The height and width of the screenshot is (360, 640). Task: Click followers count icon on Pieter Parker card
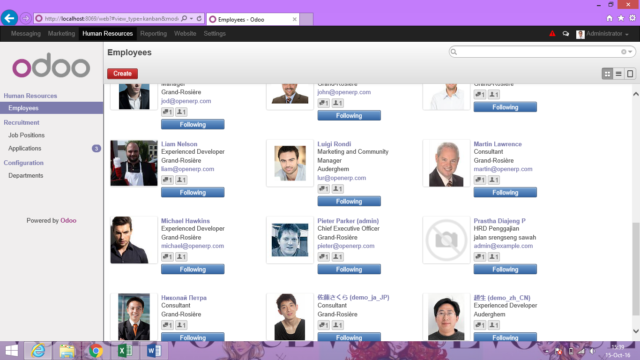[338, 257]
